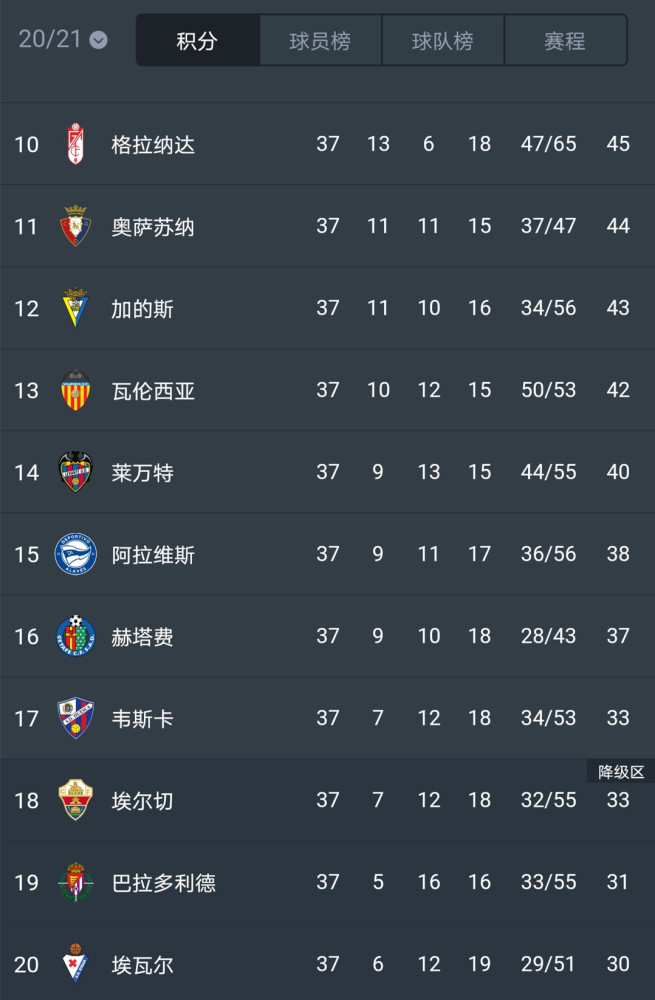Click the Huesca club crest icon
The width and height of the screenshot is (655, 1000).
(x=75, y=717)
